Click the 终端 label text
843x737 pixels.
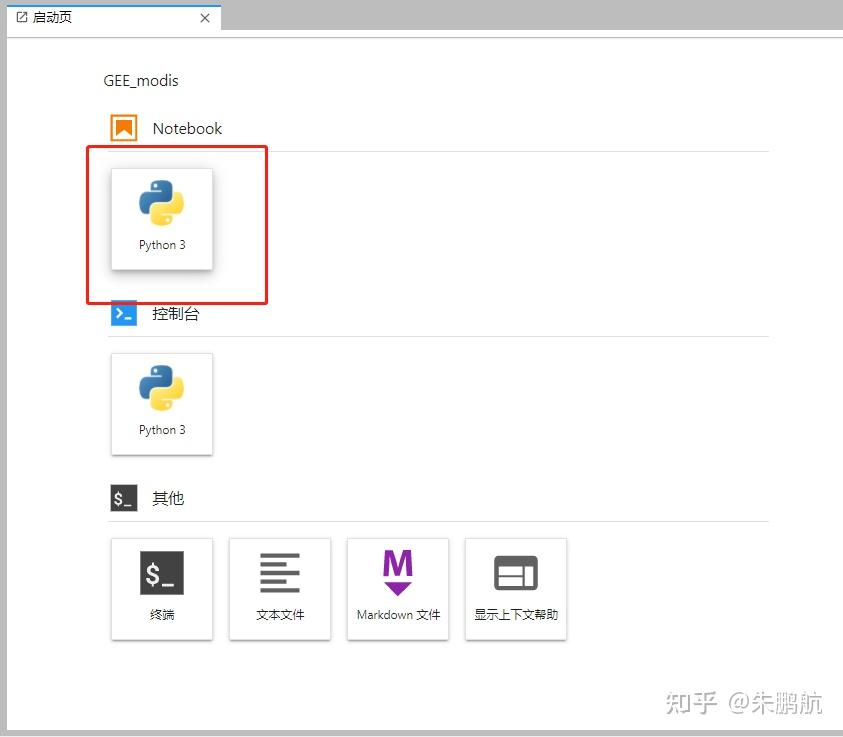coord(162,614)
